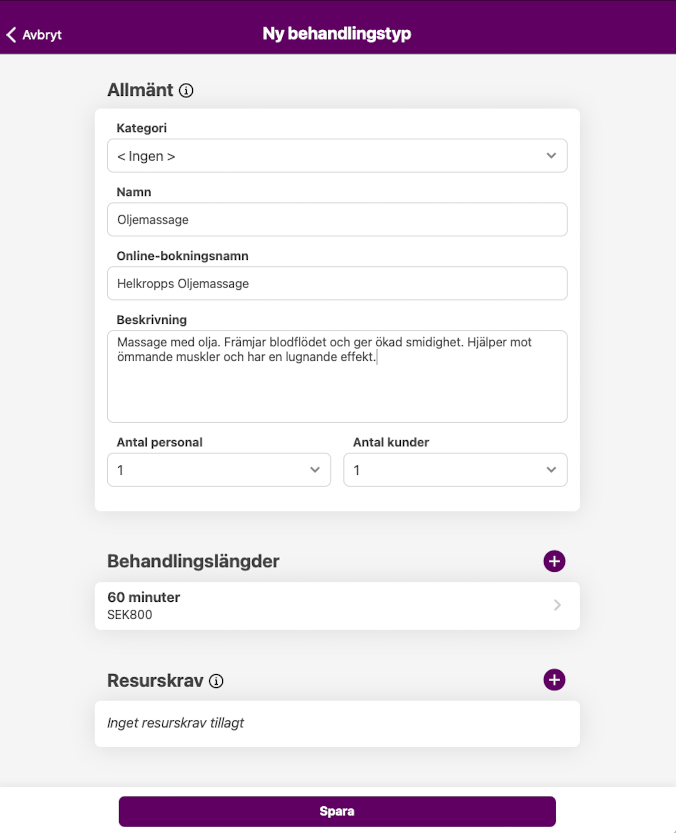The width and height of the screenshot is (676, 833).
Task: Click the back chevron beside Avbryt
Action: click(x=12, y=35)
